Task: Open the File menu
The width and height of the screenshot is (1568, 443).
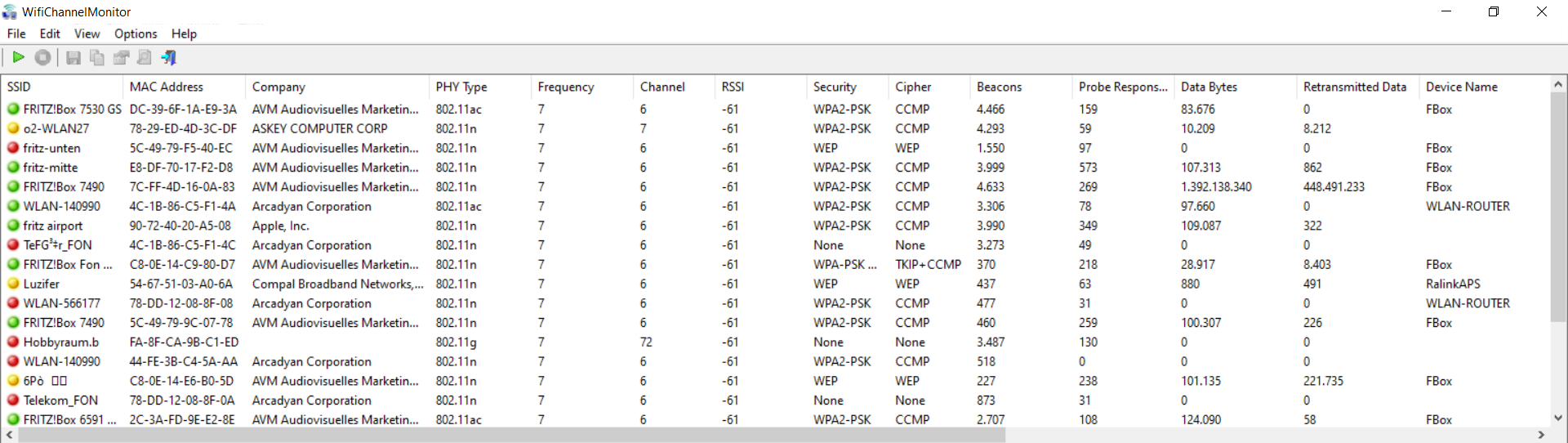Action: pyautogui.click(x=16, y=34)
